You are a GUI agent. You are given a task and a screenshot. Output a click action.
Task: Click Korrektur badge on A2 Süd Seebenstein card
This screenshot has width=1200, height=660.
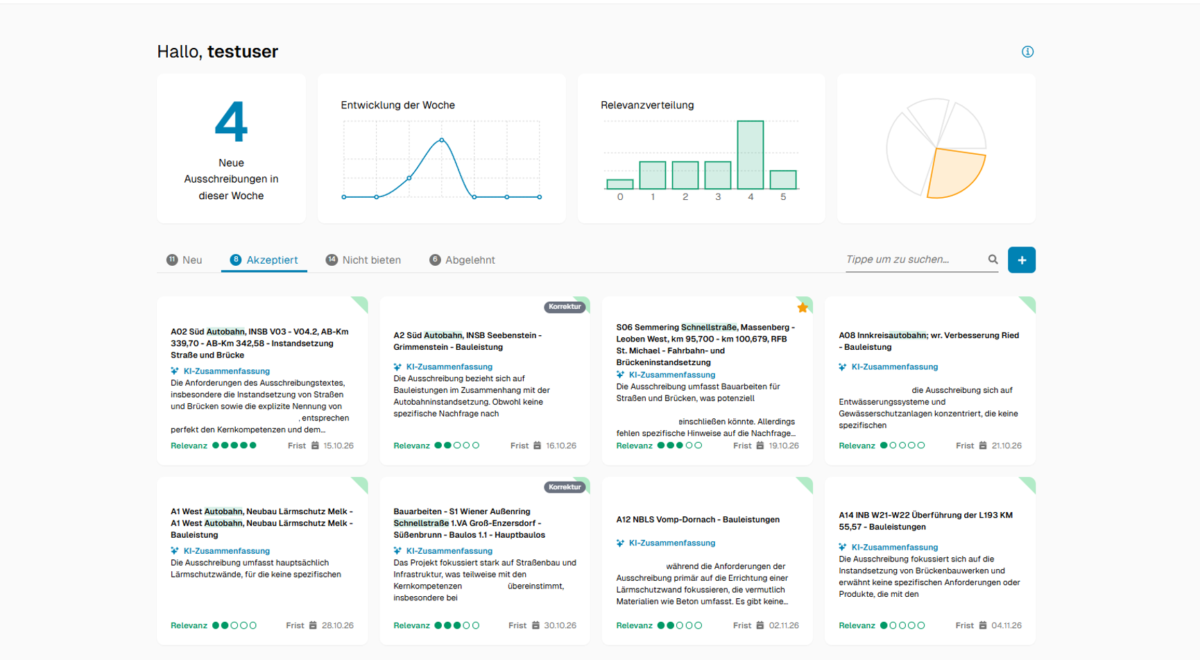click(x=565, y=307)
